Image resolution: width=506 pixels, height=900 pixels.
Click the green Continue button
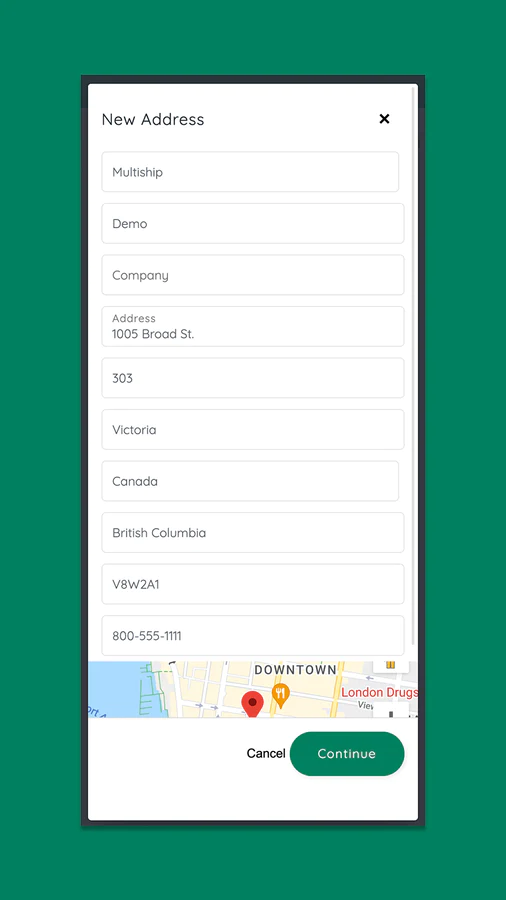(347, 754)
